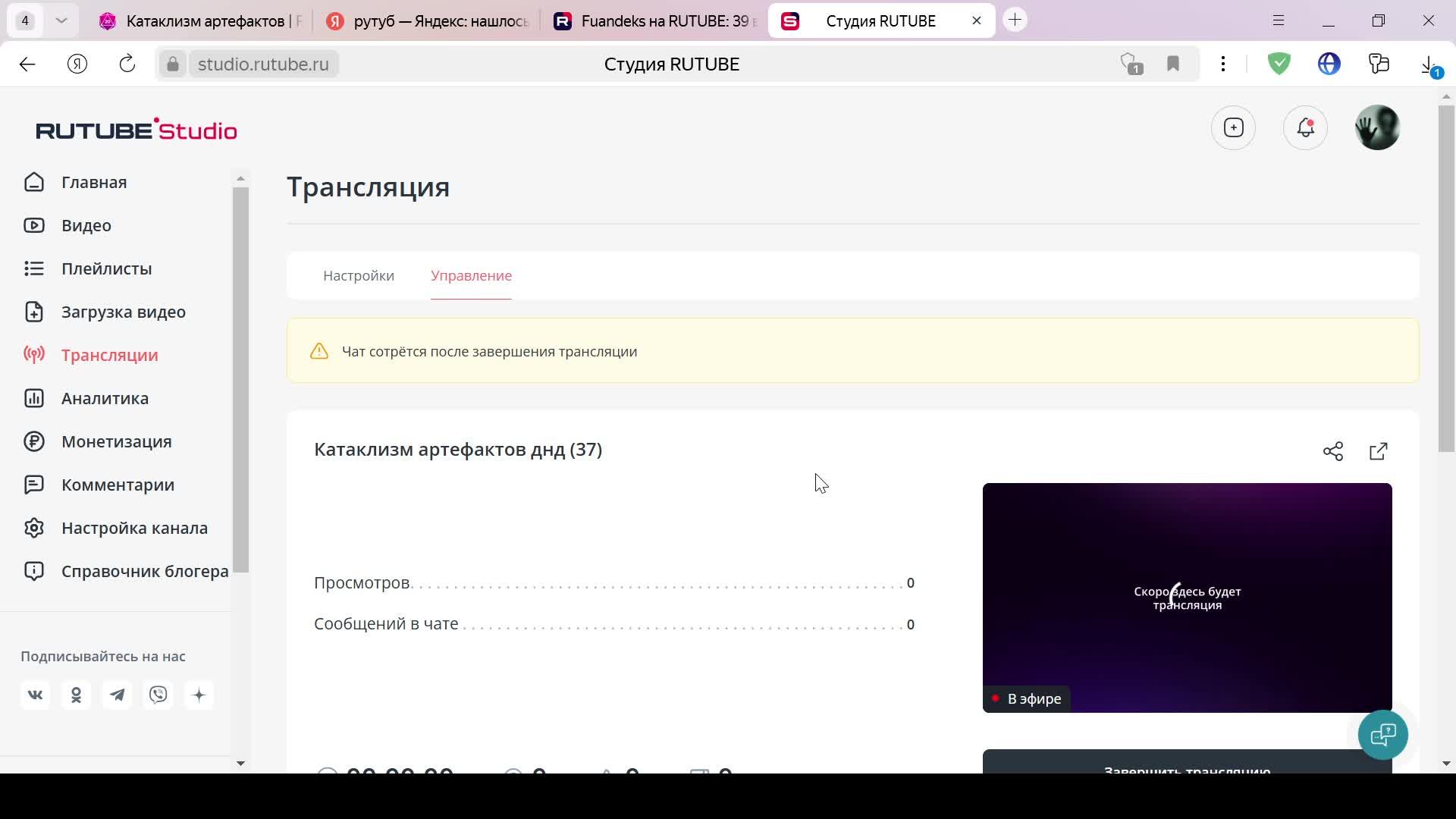Screen dimensions: 1456x819
Task: Select Аналитика in the sidebar
Action: click(x=105, y=398)
